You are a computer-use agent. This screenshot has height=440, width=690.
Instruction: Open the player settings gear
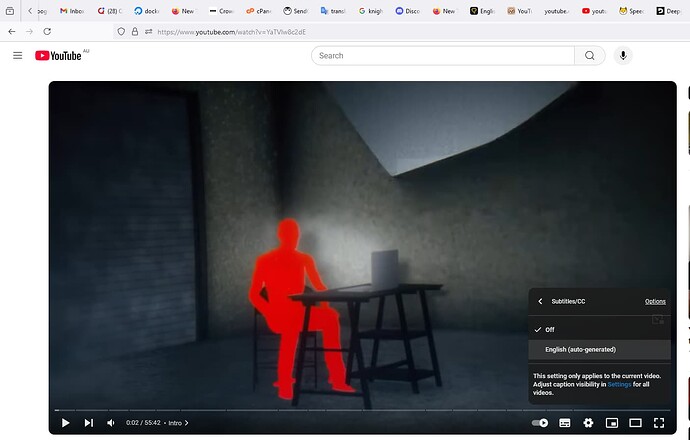coord(588,423)
